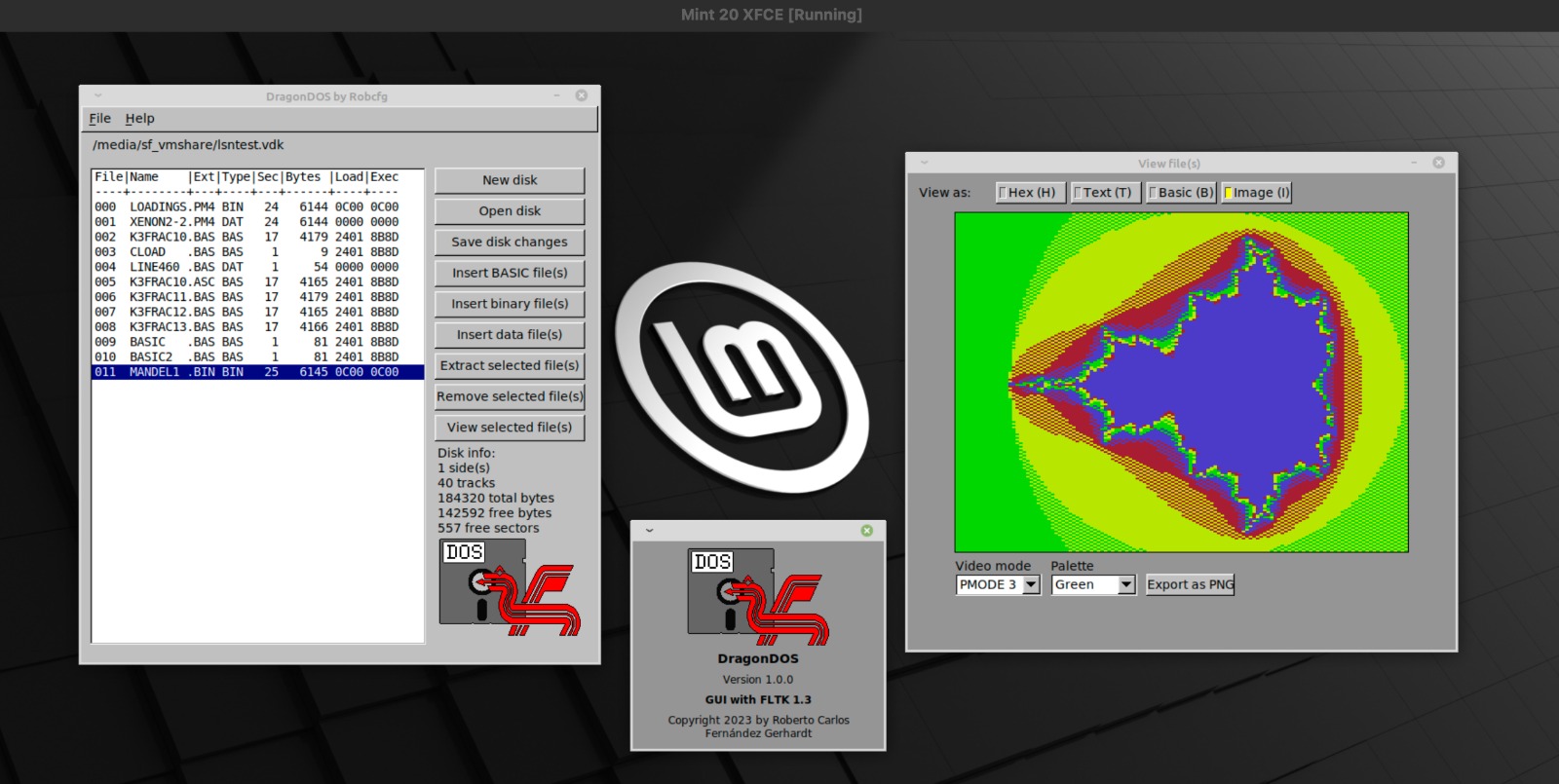Image resolution: width=1559 pixels, height=784 pixels.
Task: Open window menu arrow of About dialog
Action: click(650, 531)
